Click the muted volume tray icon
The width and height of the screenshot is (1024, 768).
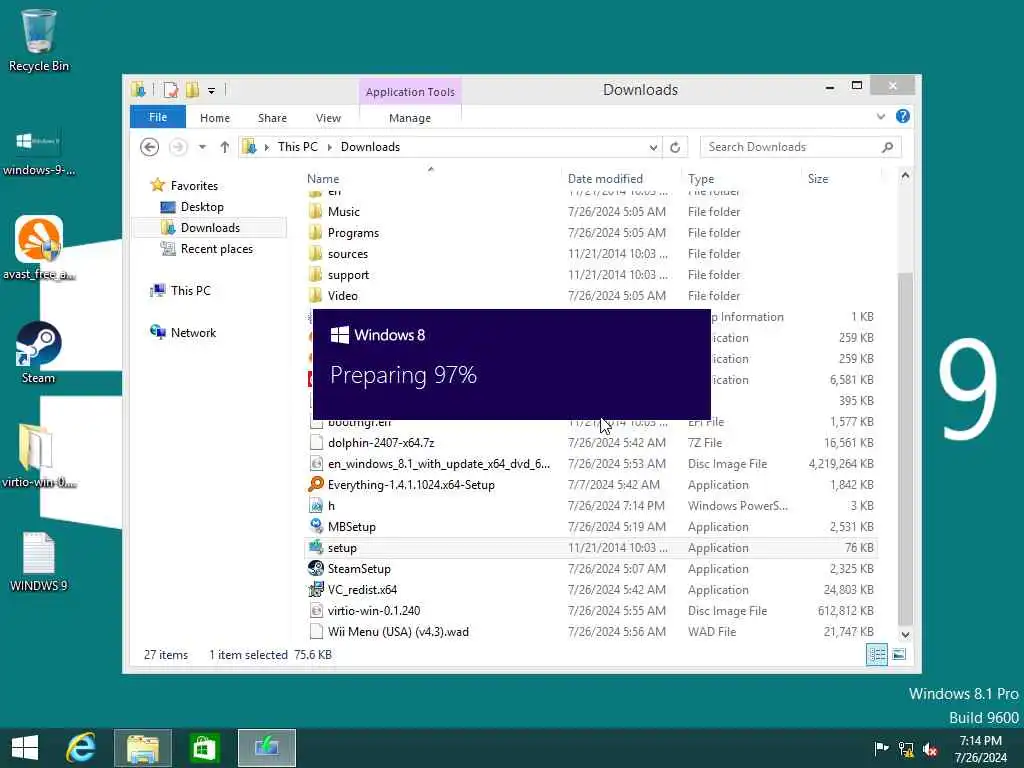point(930,748)
